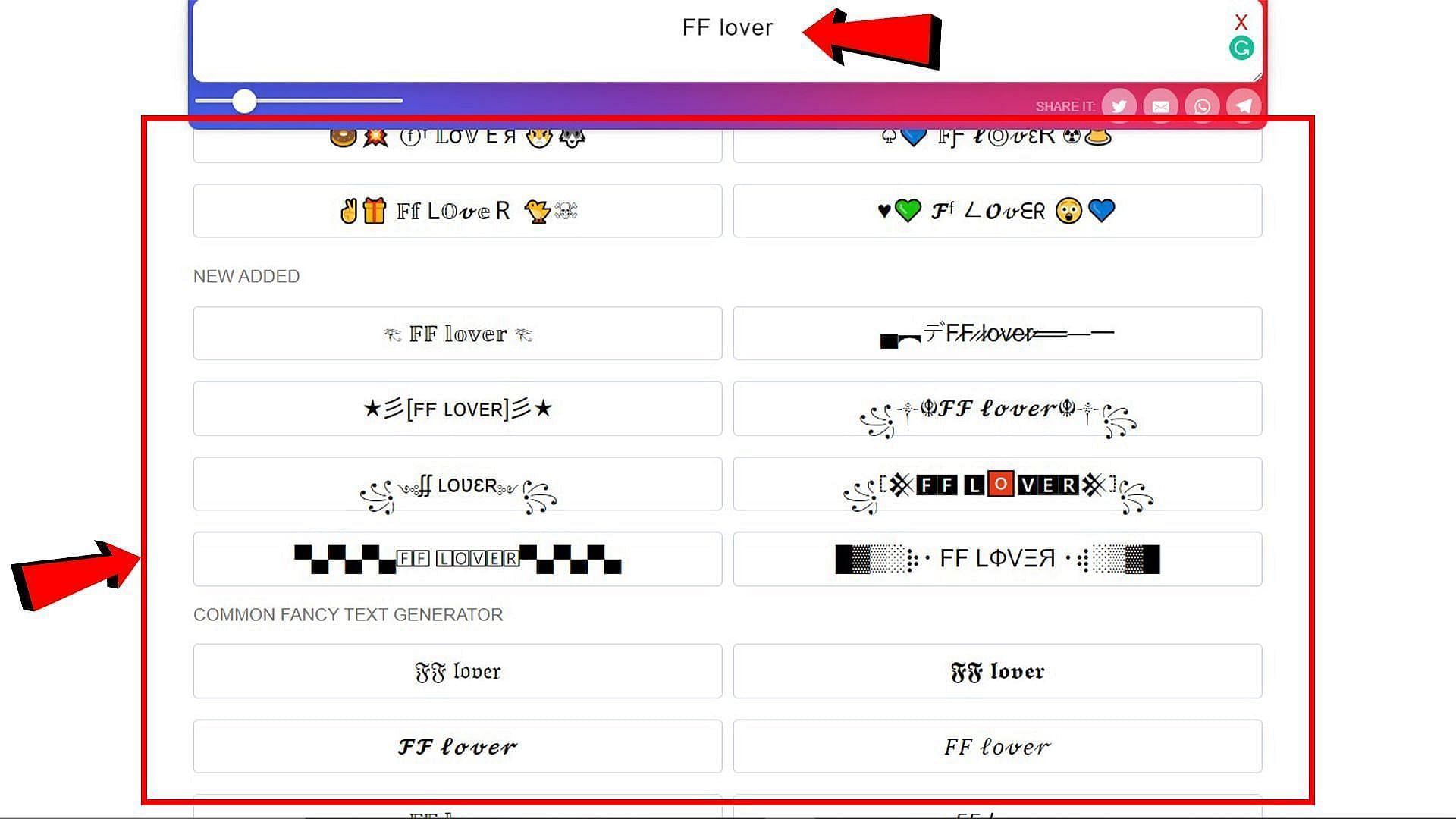Select ❥FF lover❥ decorated style

(456, 333)
